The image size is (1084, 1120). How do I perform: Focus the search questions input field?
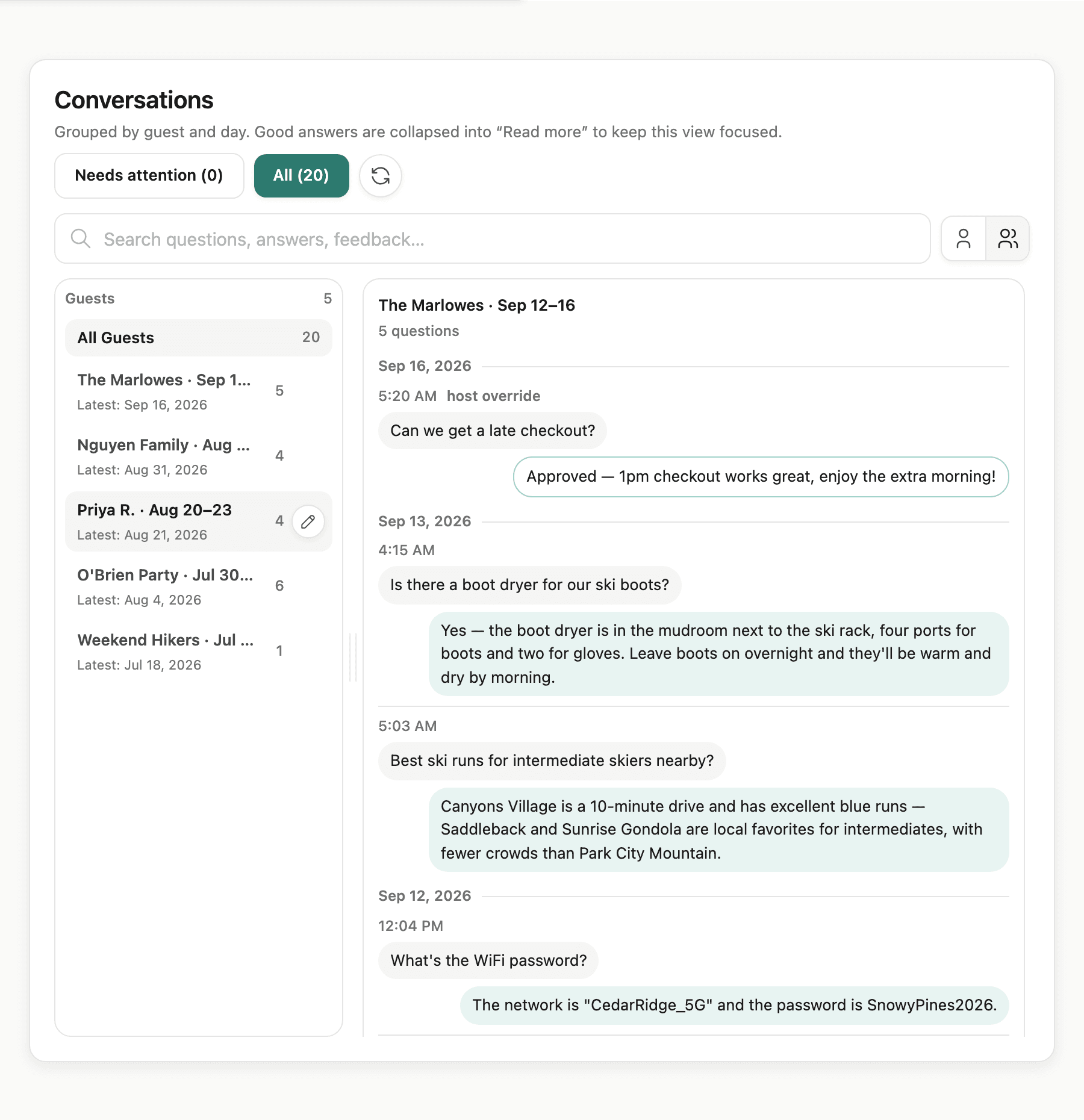493,238
